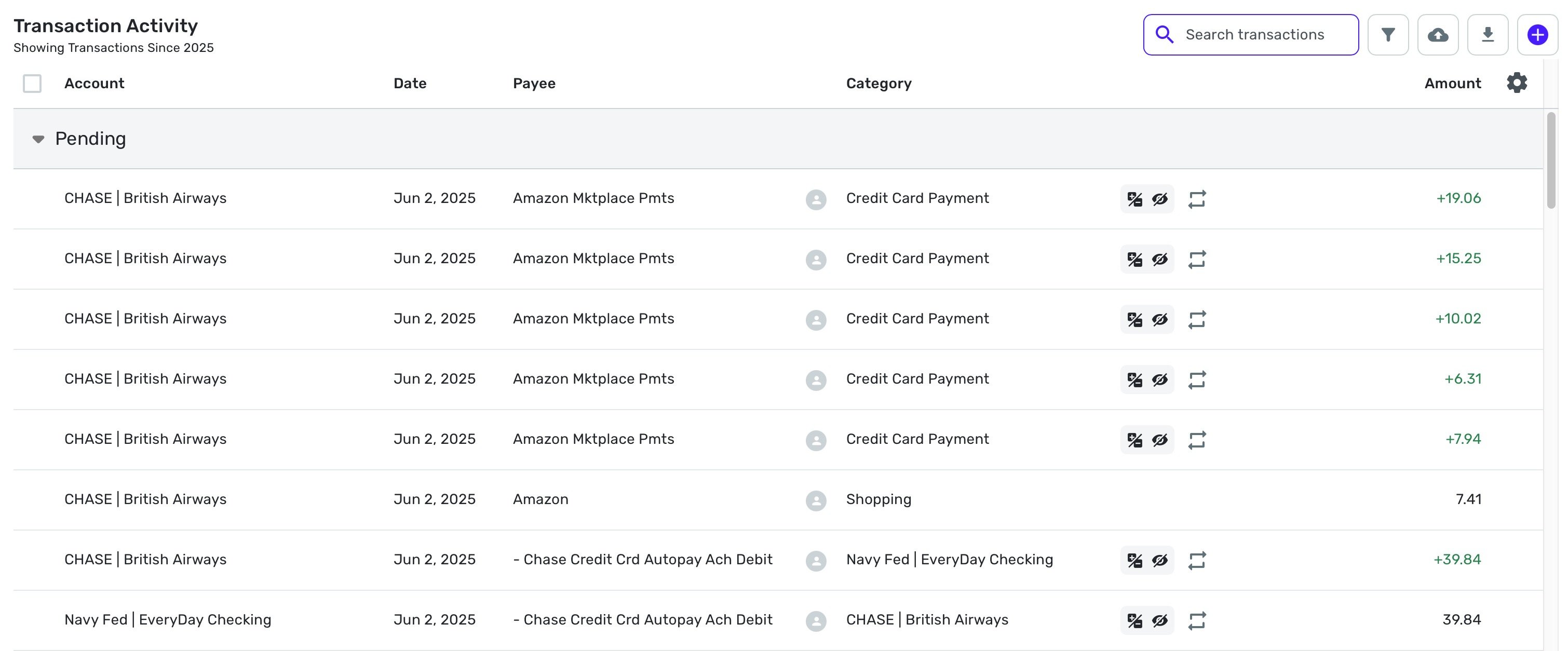
Task: Collapse the Pending section arrow
Action: click(38, 139)
